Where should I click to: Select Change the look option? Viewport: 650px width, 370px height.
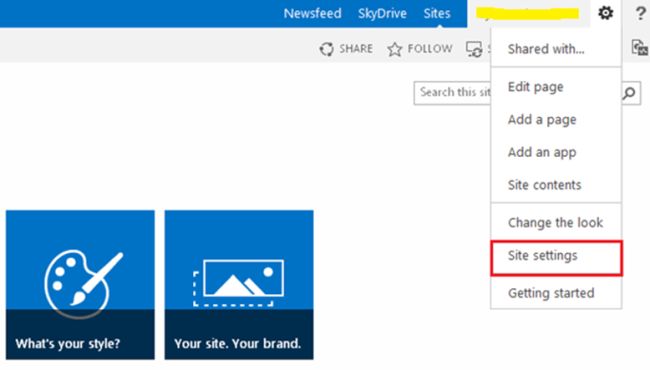556,222
